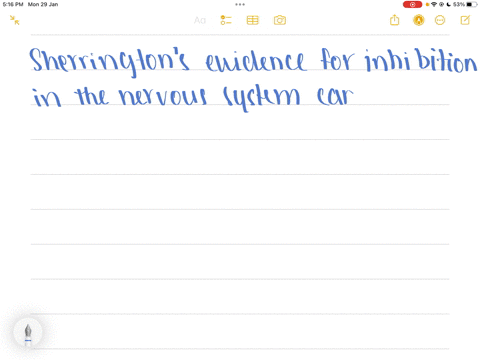Tap the Wi-Fi status icon
The height and width of the screenshot is (360, 480).
[434, 4]
